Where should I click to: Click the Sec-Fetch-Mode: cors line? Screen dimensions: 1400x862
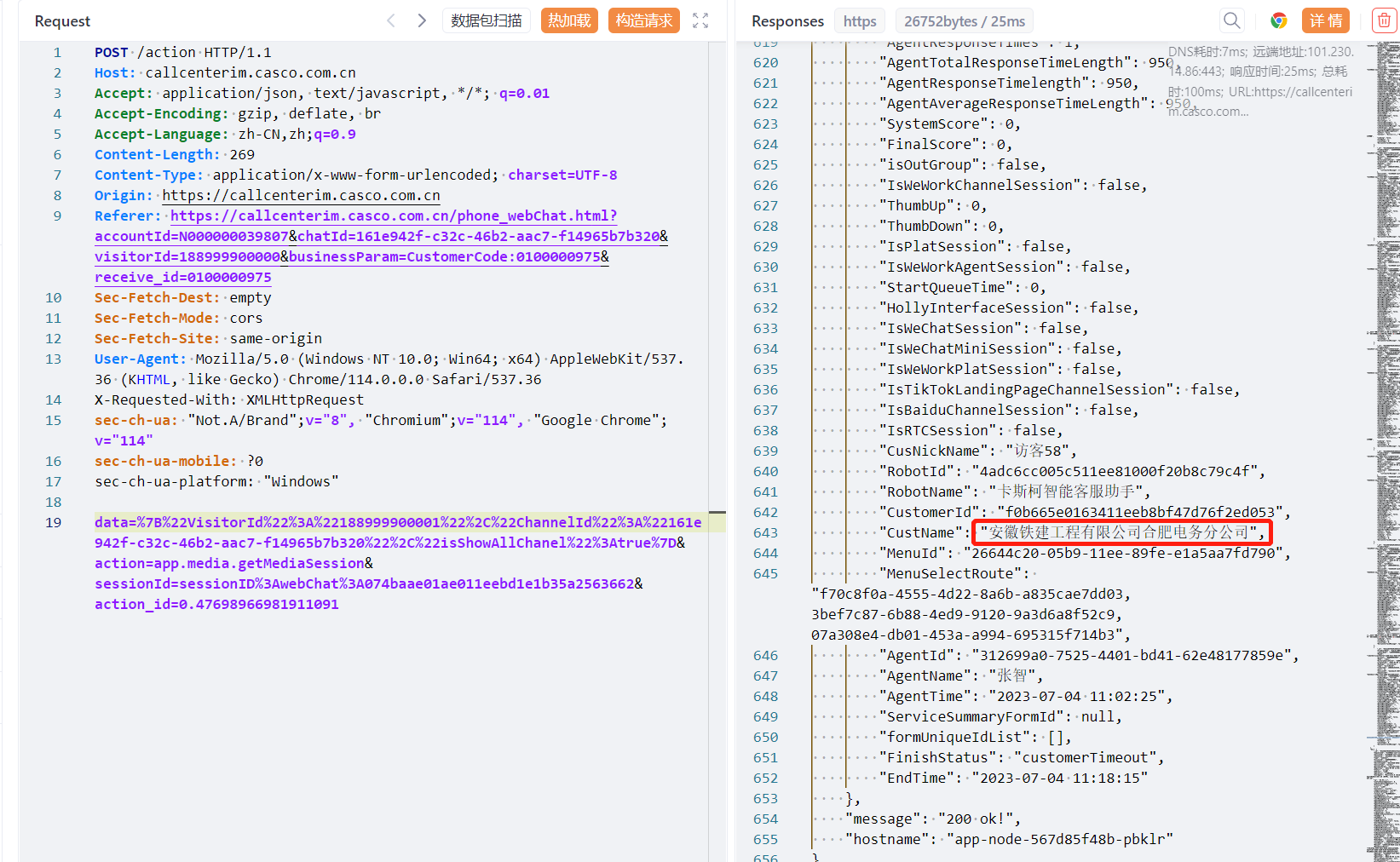tap(178, 318)
